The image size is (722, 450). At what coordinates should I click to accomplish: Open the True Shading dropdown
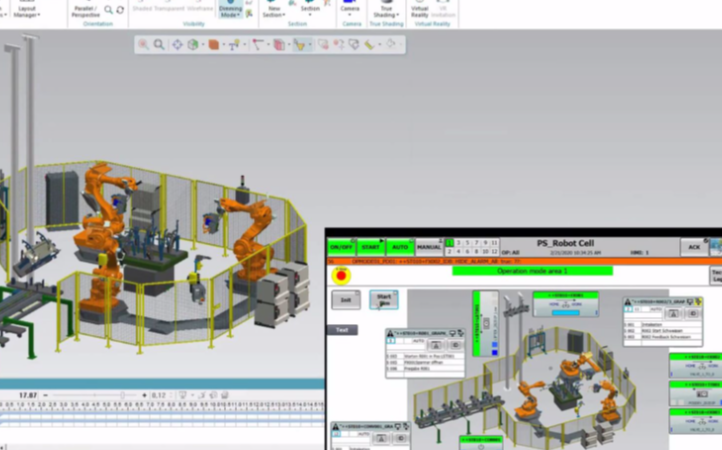tap(385, 11)
